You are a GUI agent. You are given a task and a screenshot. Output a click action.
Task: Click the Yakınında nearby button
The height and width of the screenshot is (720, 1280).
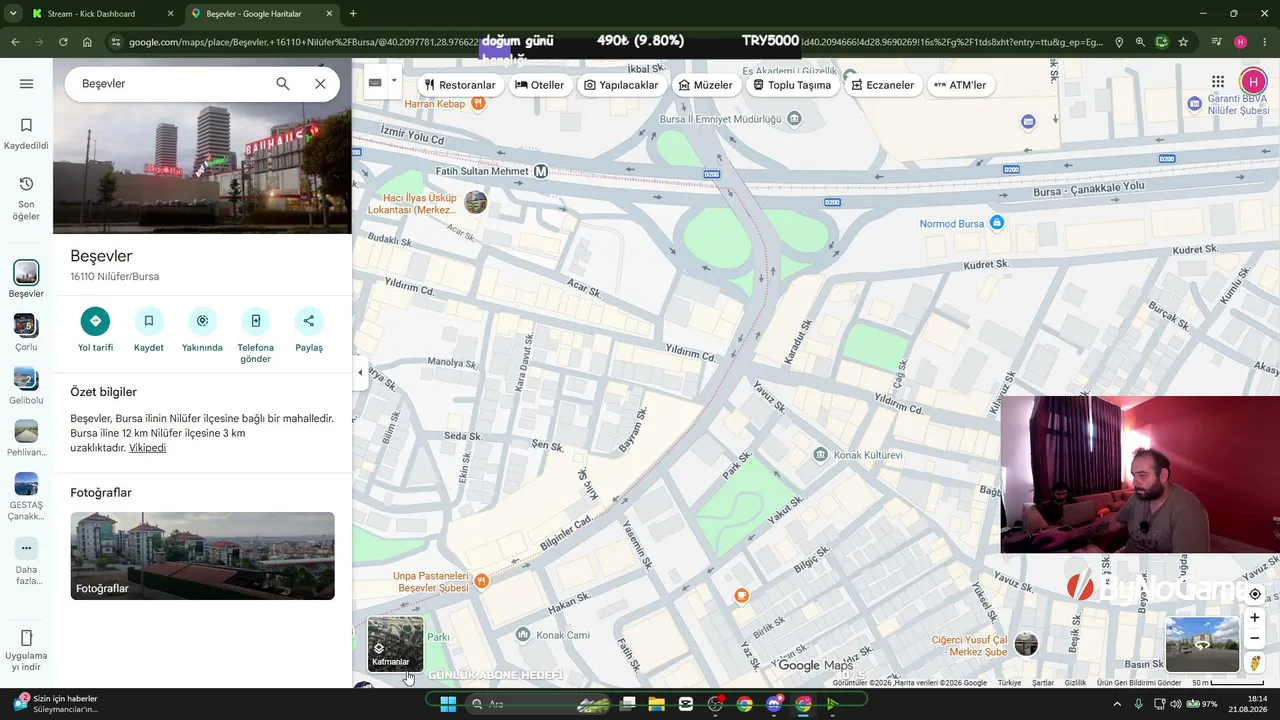click(x=202, y=321)
